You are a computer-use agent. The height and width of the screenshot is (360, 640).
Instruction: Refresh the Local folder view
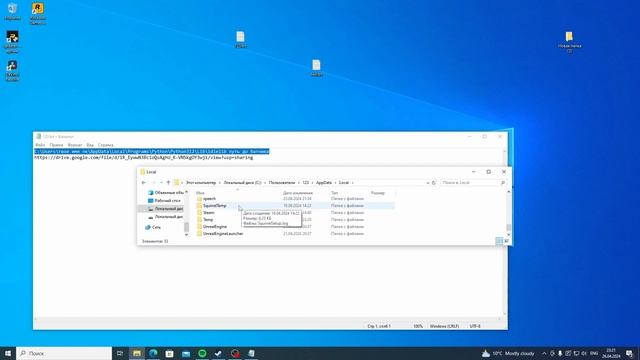434,183
